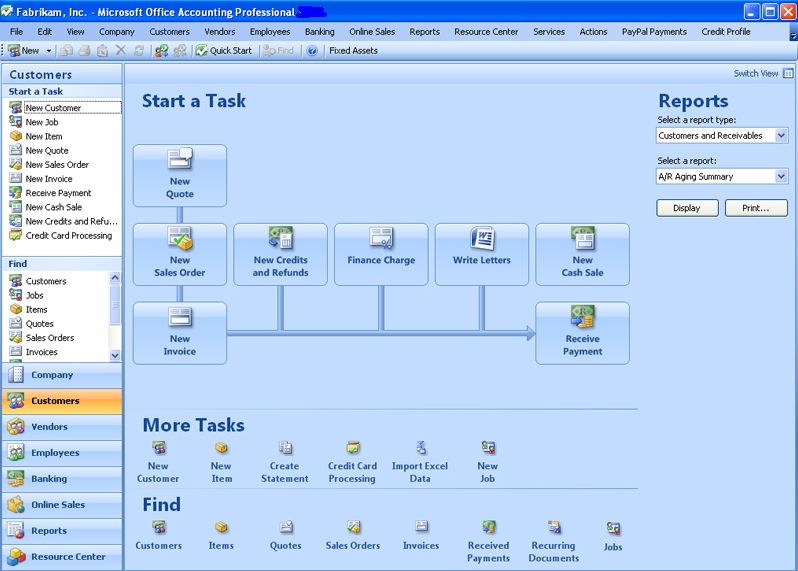Click New Job under More Tasks
The width and height of the screenshot is (798, 571).
[x=488, y=462]
